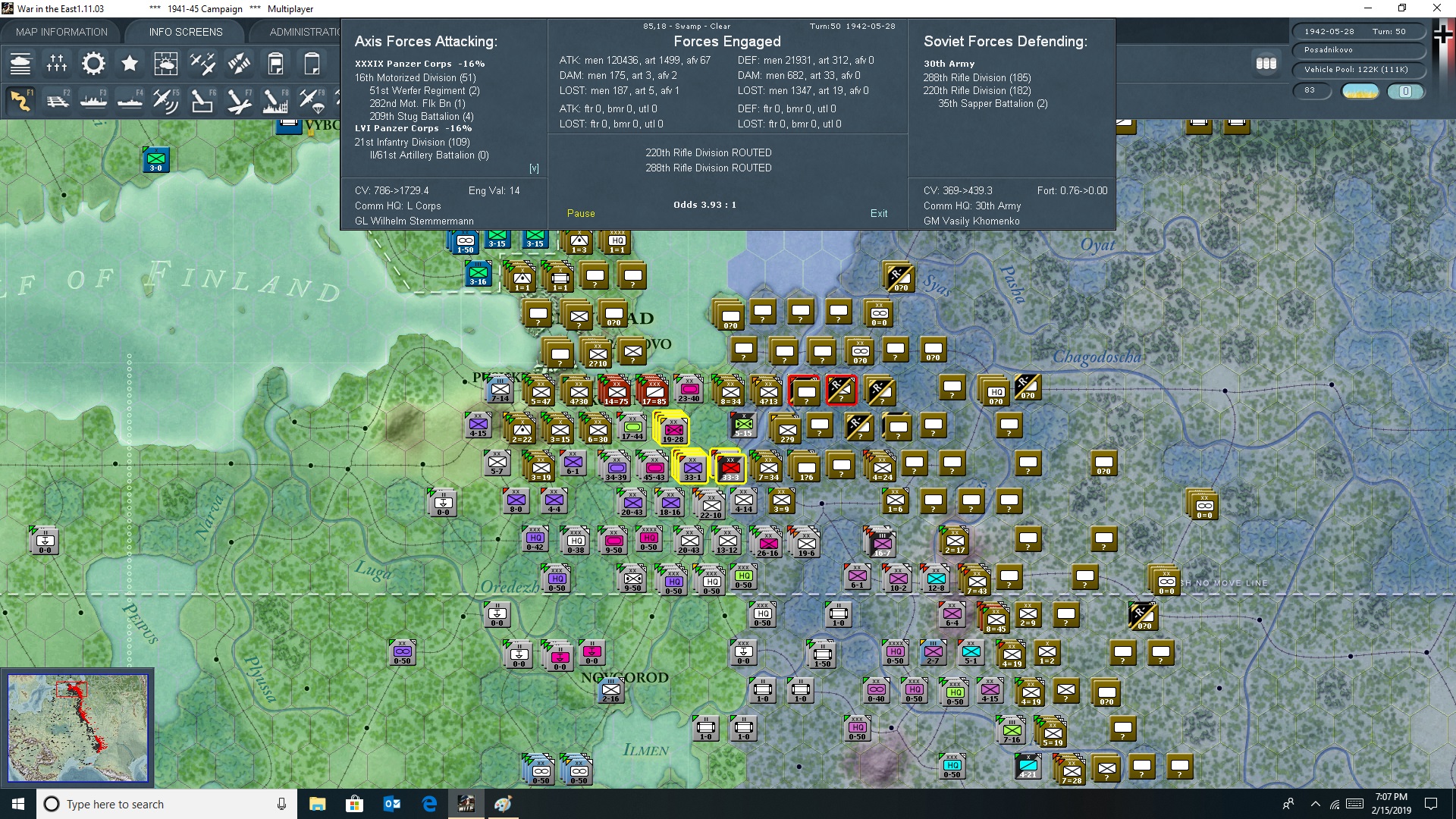Click the weather indicator pill
The image size is (1456, 819).
[1360, 91]
